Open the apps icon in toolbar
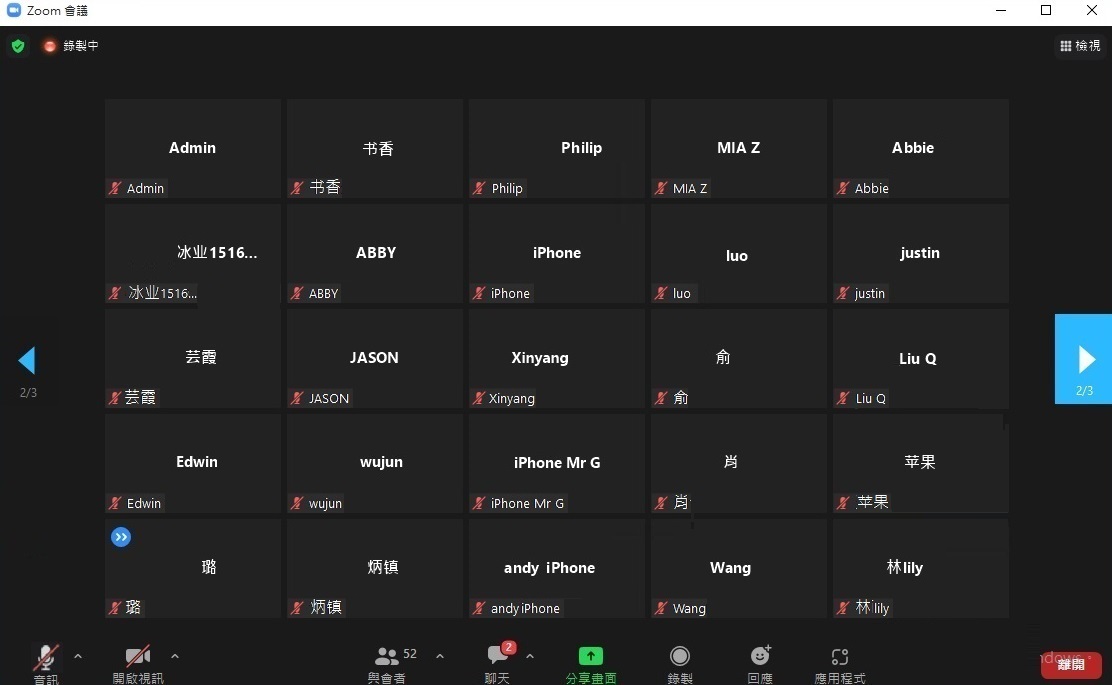The height and width of the screenshot is (685, 1112). pyautogui.click(x=840, y=656)
